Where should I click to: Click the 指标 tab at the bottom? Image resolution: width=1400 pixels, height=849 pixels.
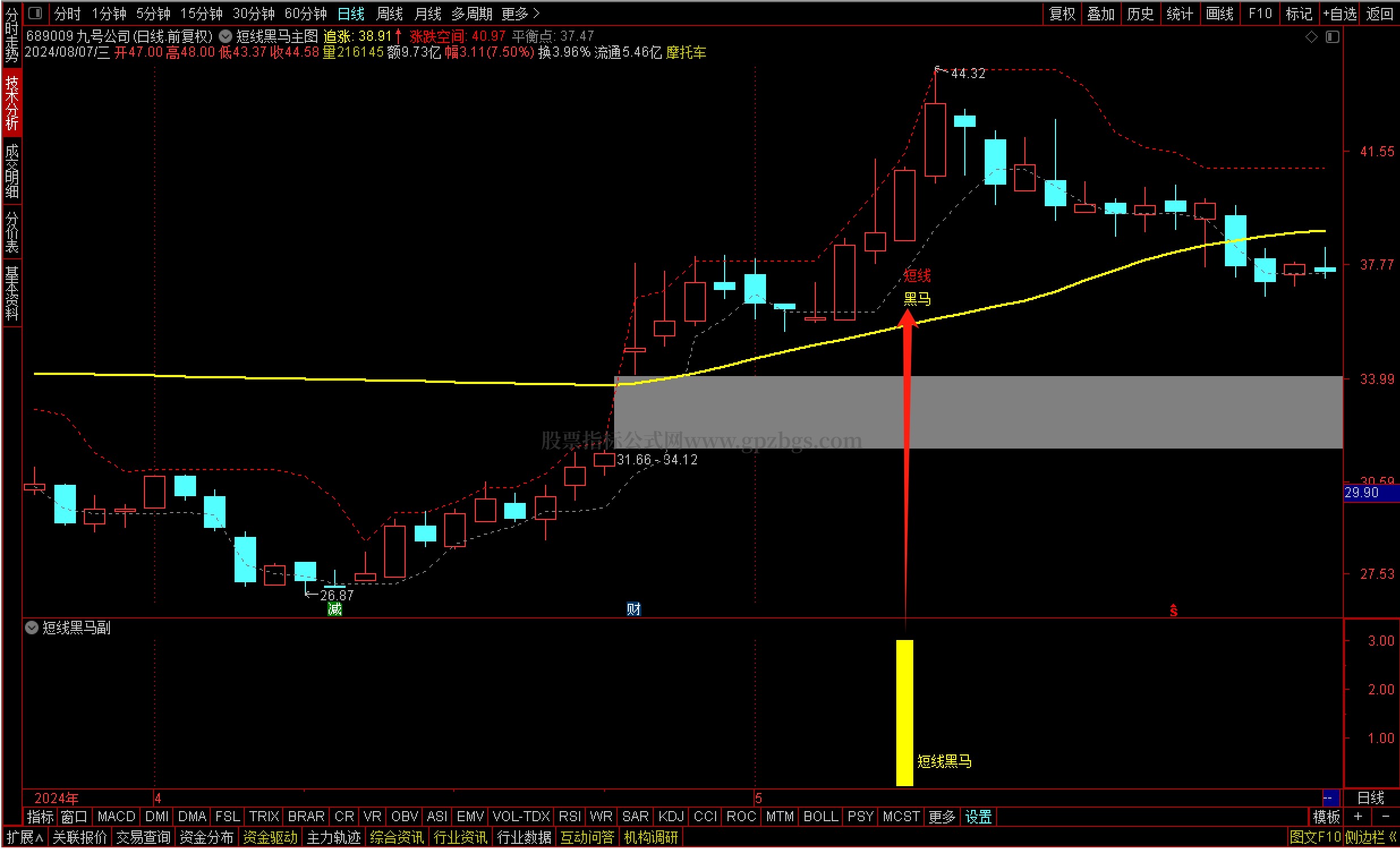point(40,817)
